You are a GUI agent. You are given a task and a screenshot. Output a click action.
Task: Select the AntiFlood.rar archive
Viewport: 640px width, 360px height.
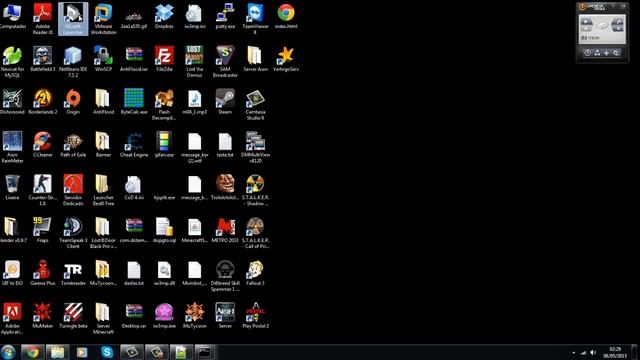(134, 59)
